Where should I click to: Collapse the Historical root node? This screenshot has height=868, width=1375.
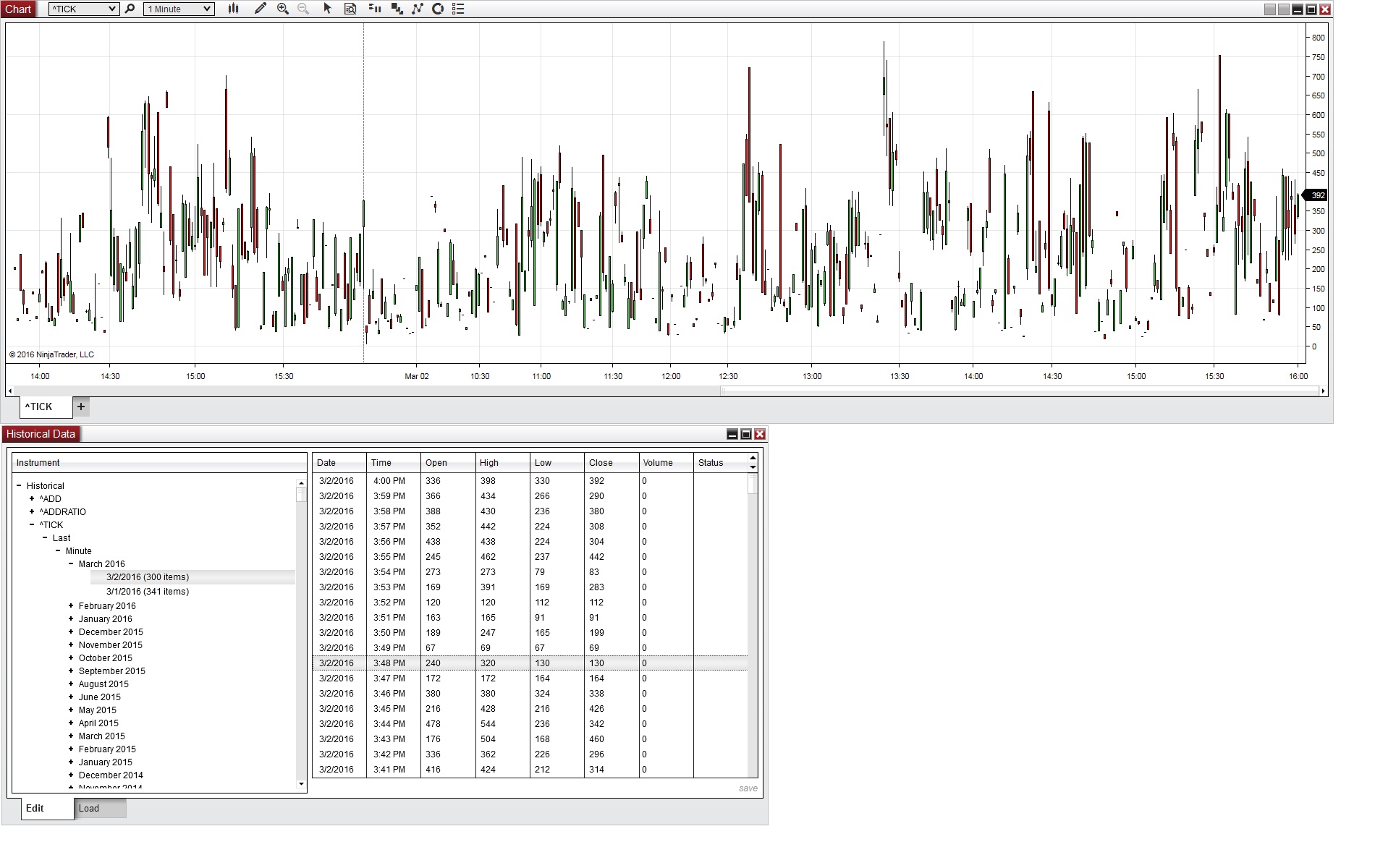point(19,486)
